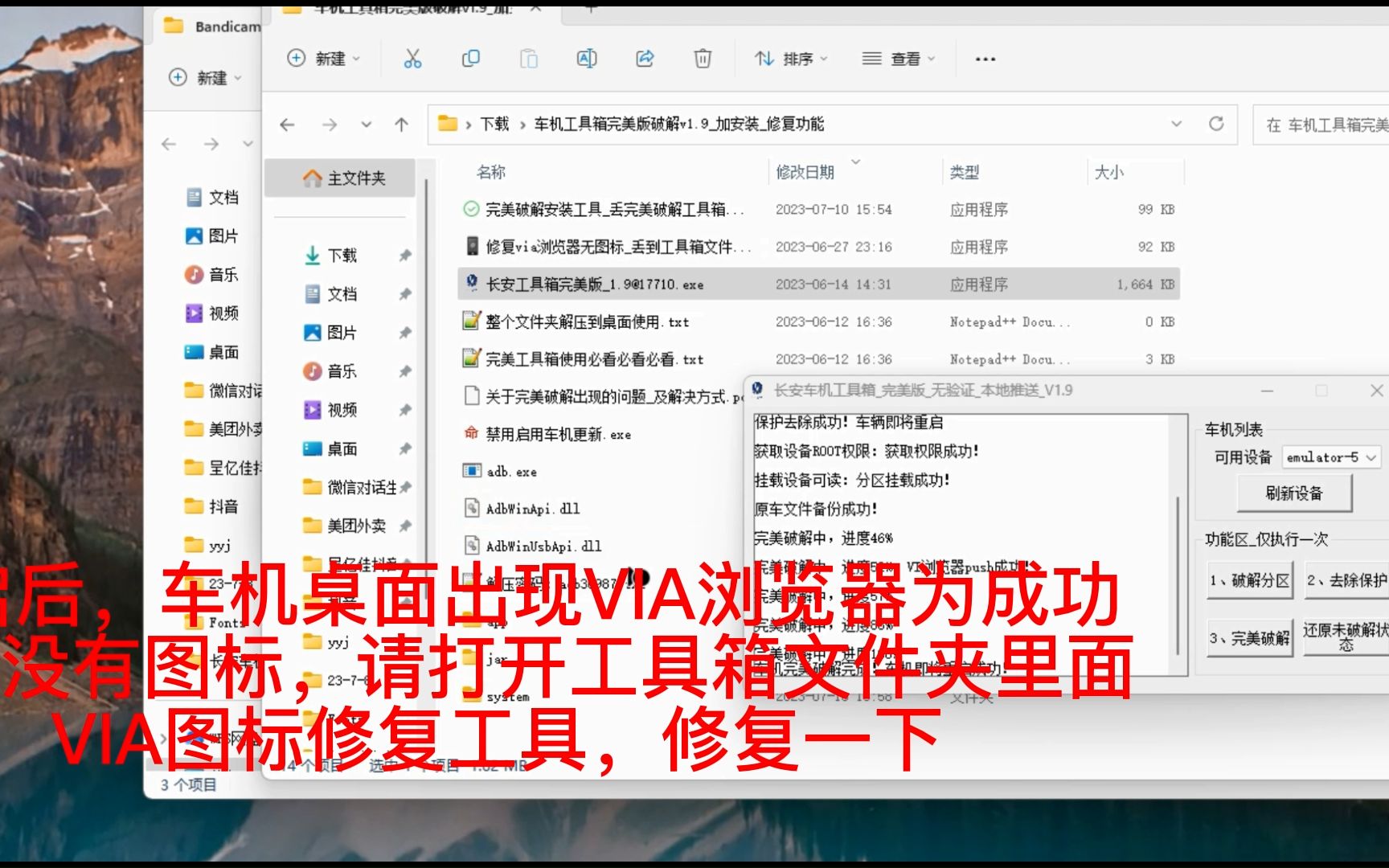Go up one folder with the up arrow
The height and width of the screenshot is (868, 1389).
click(402, 125)
